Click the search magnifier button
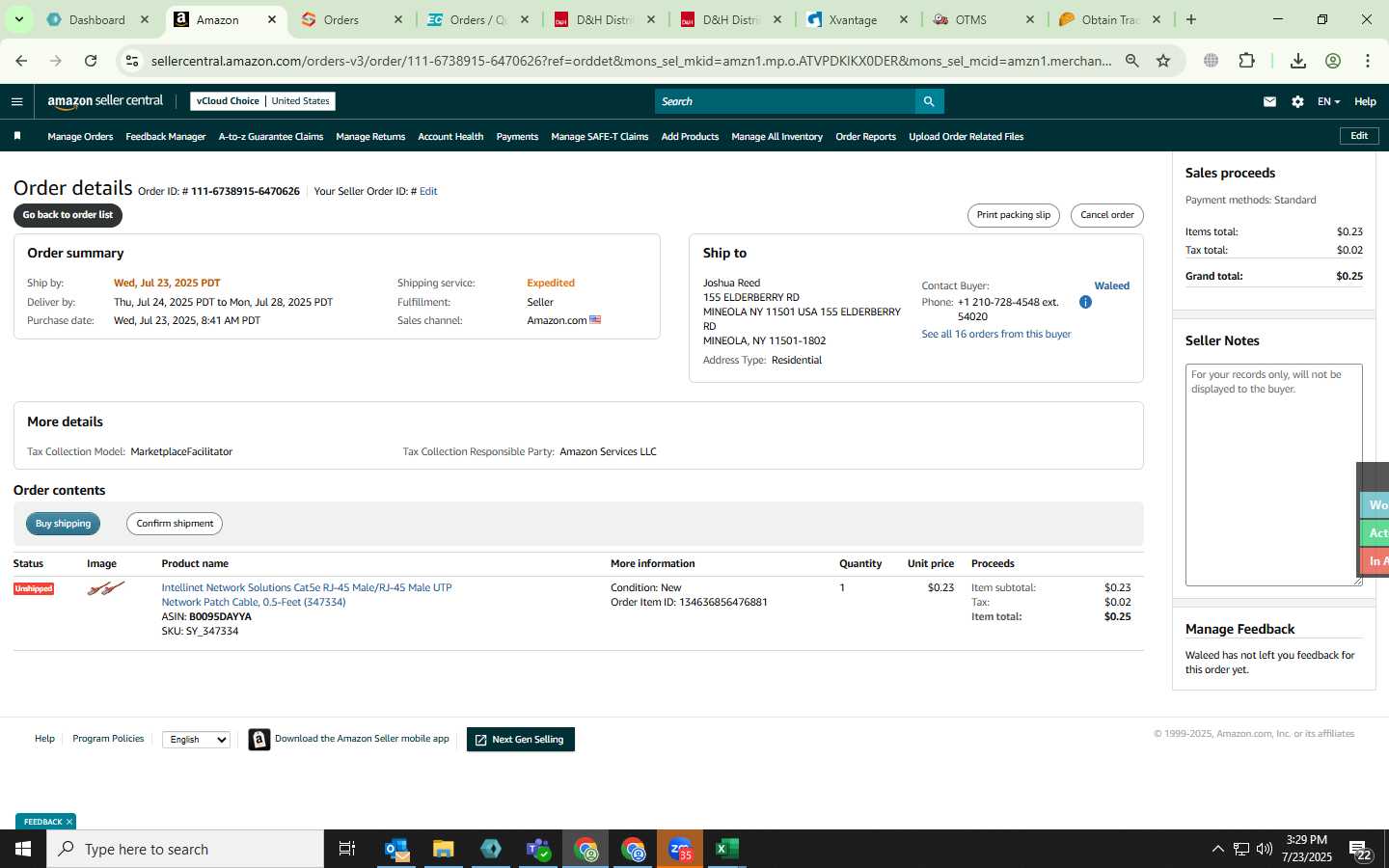This screenshot has width=1389, height=868. (x=929, y=101)
